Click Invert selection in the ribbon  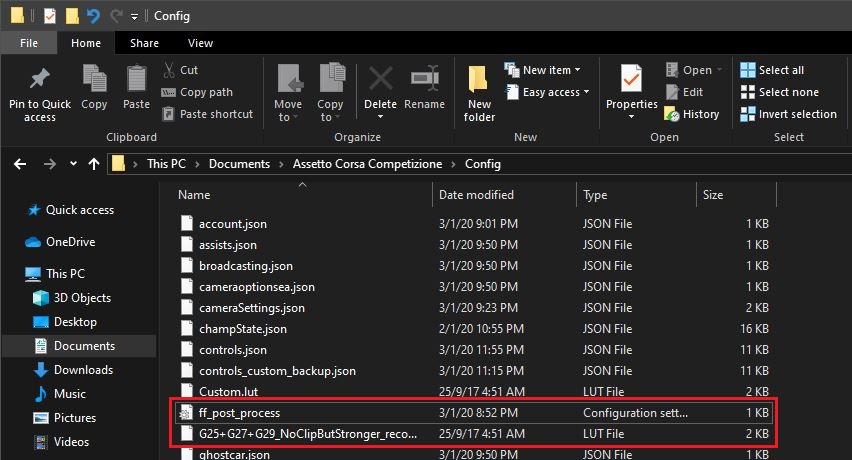(788, 114)
